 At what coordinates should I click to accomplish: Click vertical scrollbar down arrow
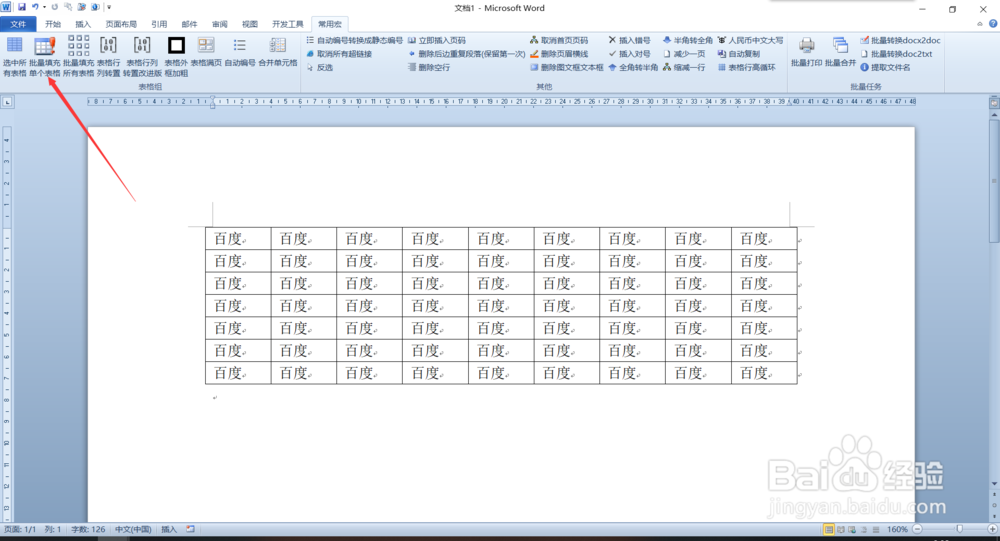[x=994, y=484]
